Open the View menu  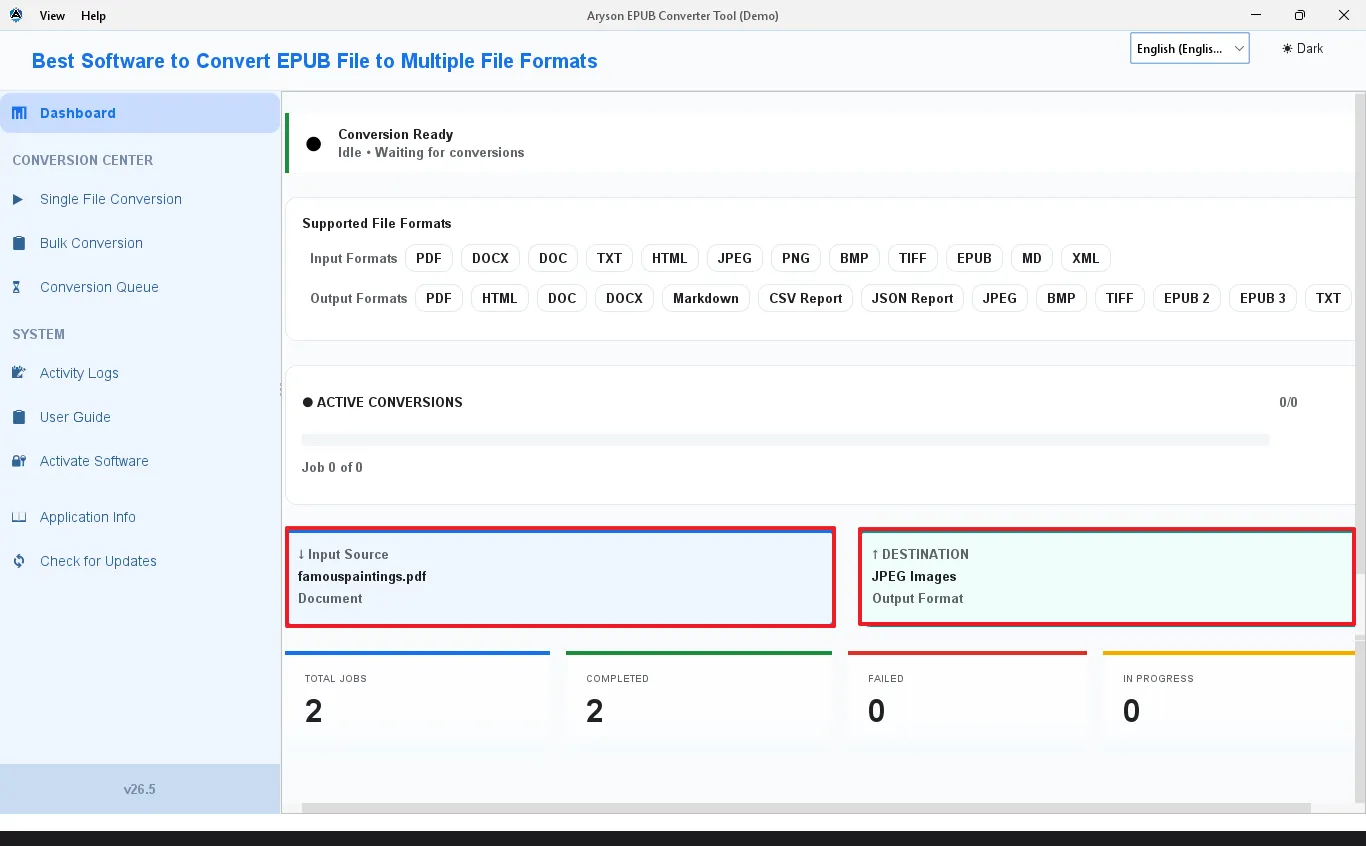point(52,16)
